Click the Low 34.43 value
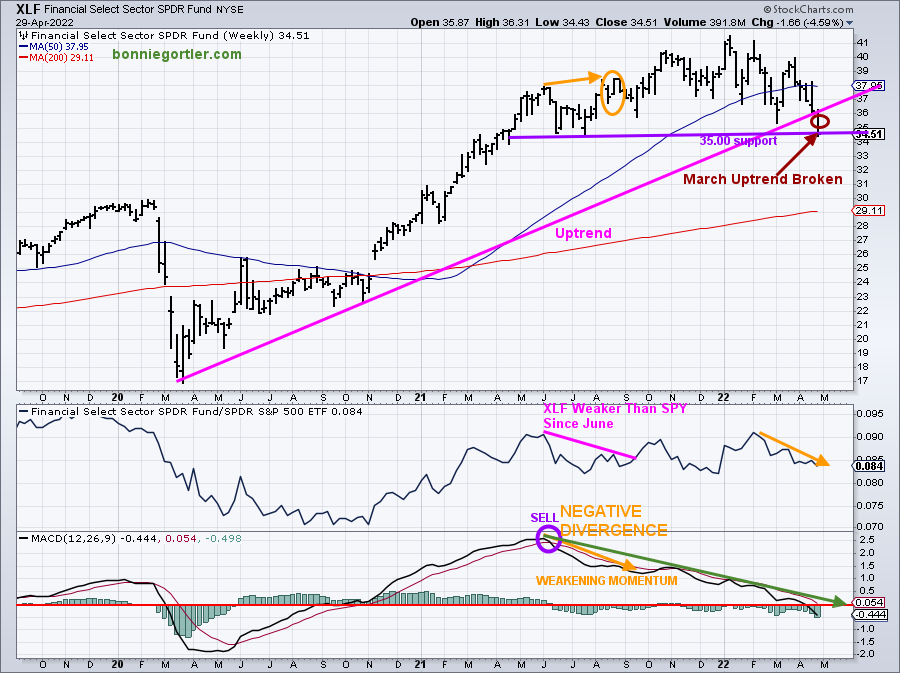Screen dimensions: 900x673 coord(562,22)
